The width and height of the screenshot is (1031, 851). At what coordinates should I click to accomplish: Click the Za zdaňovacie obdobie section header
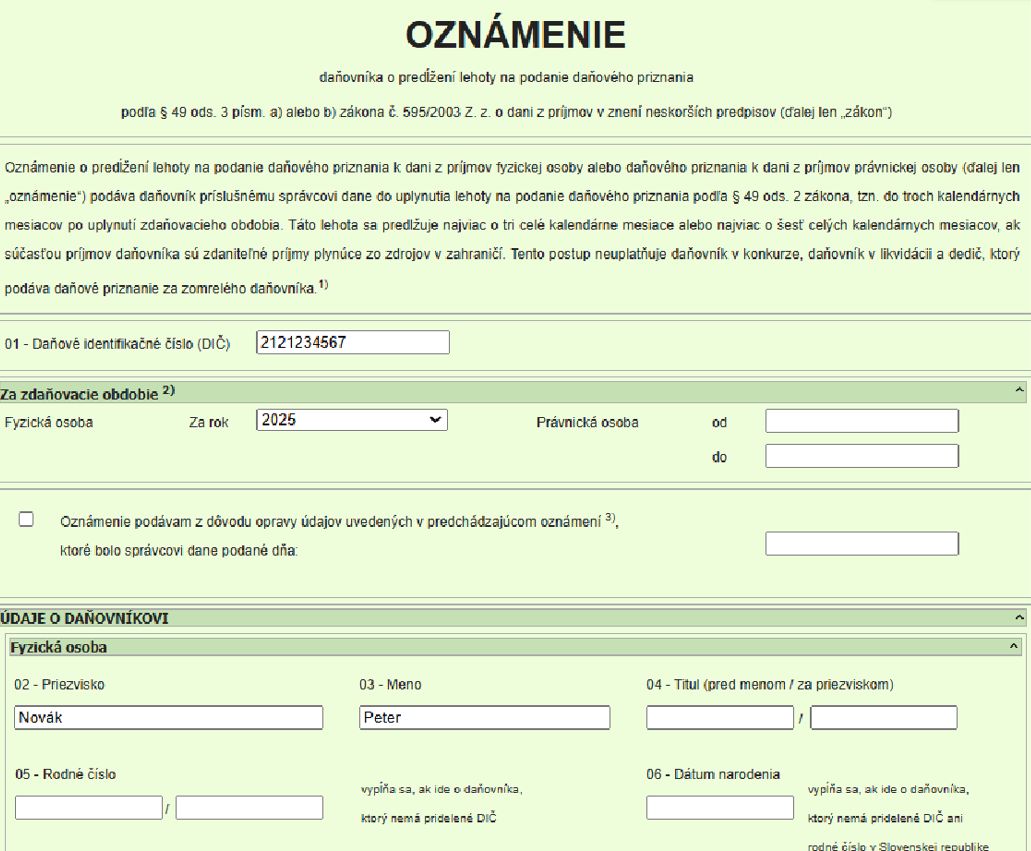click(80, 394)
